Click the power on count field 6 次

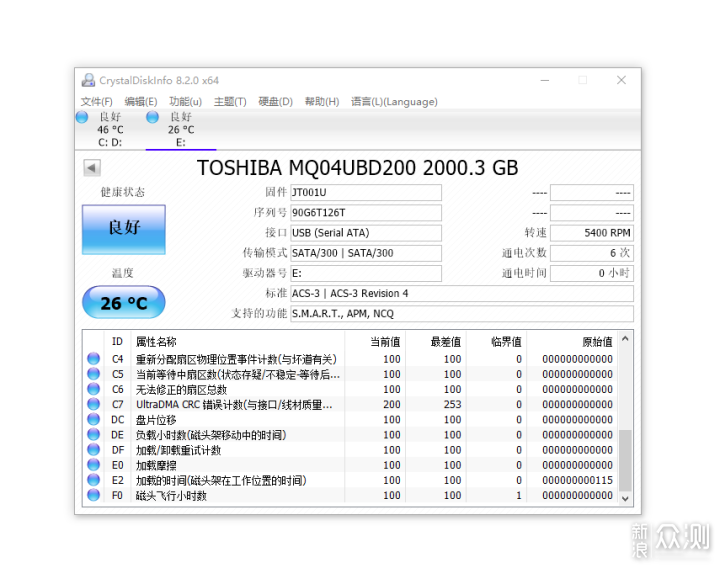click(x=592, y=253)
